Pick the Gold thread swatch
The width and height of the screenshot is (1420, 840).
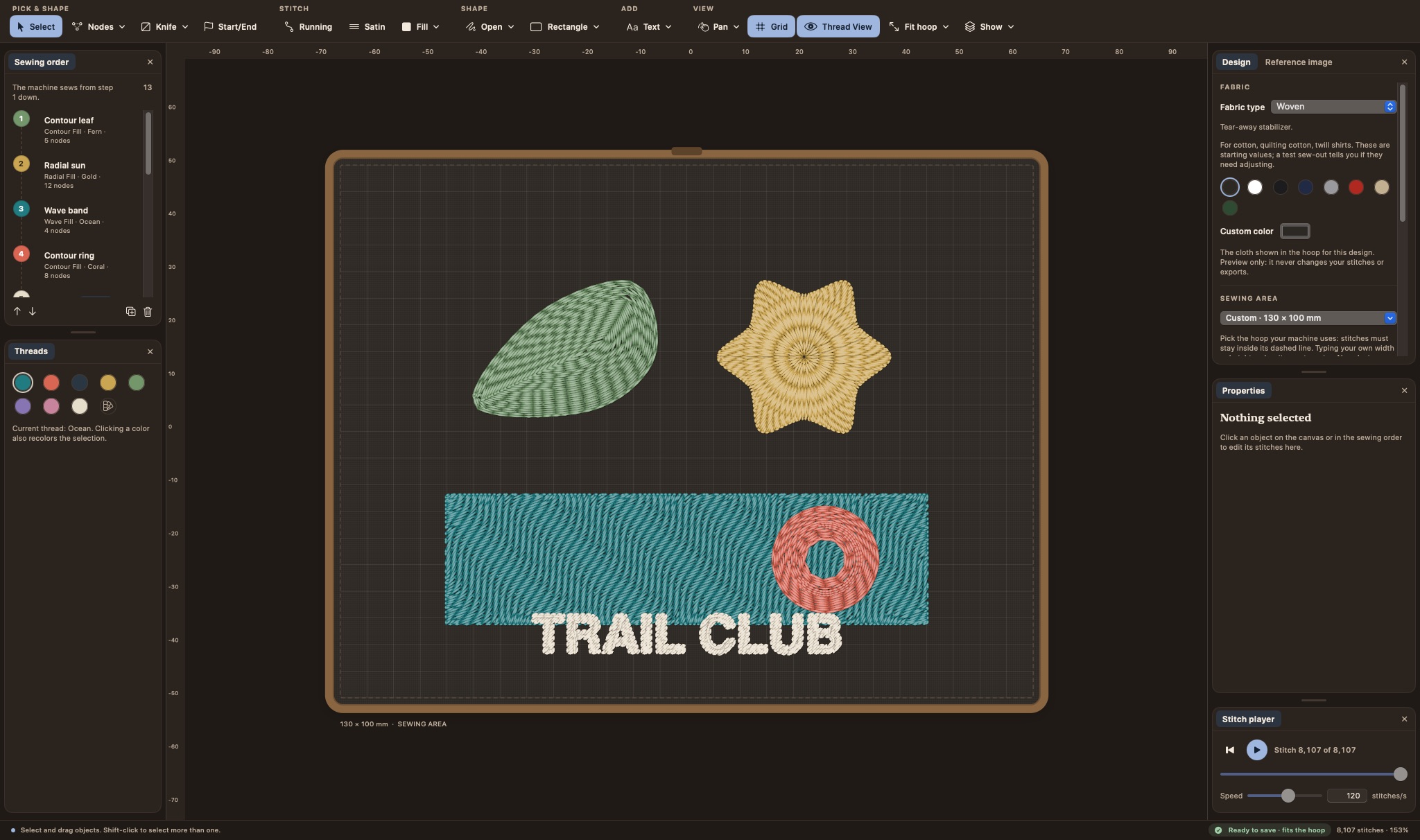tap(108, 383)
